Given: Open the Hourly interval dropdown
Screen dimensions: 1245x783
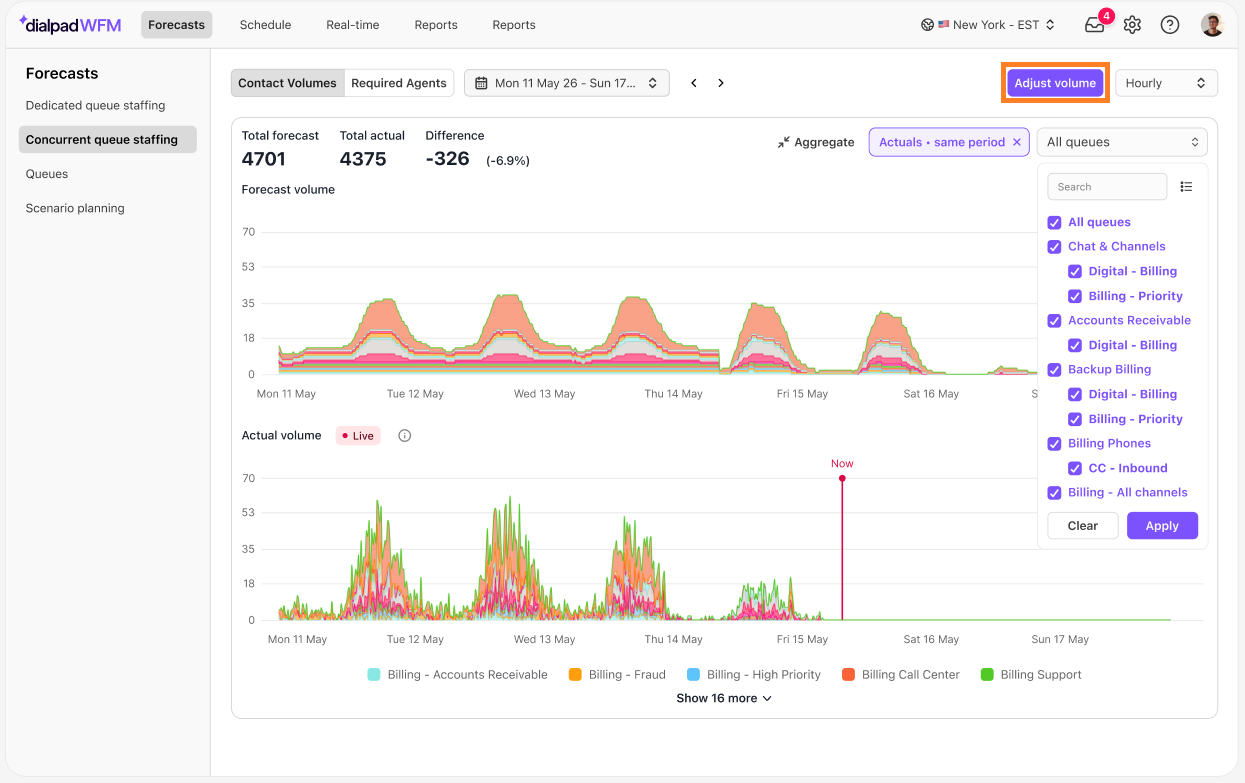Looking at the screenshot, I should pos(1166,83).
